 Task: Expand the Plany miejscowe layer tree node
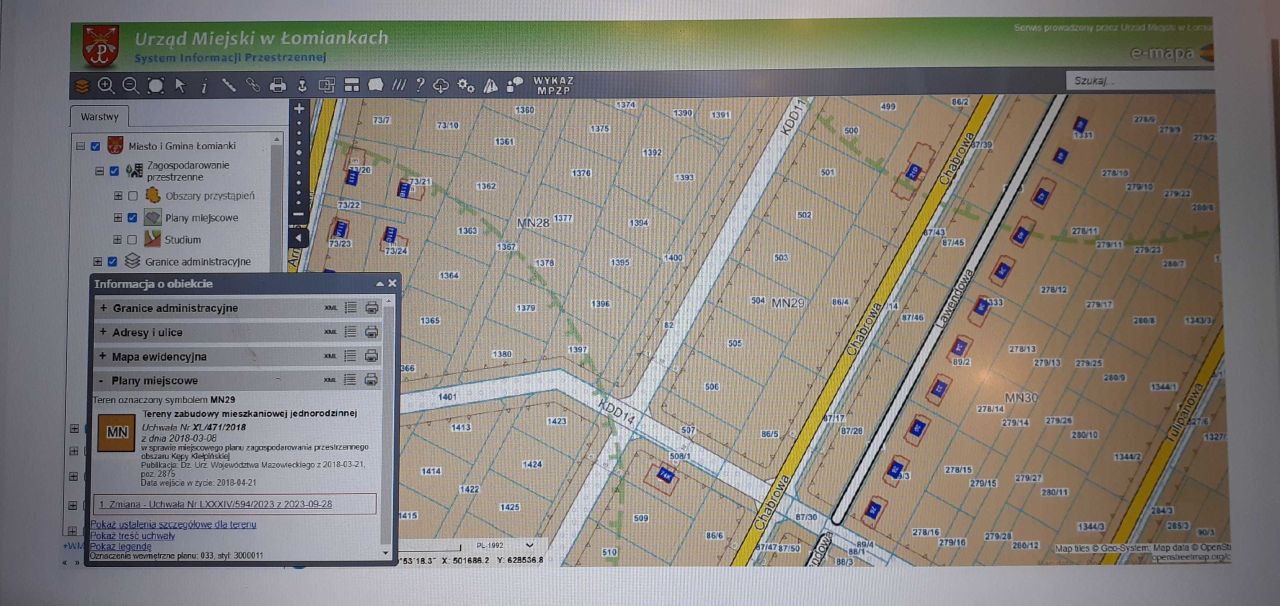coord(118,218)
